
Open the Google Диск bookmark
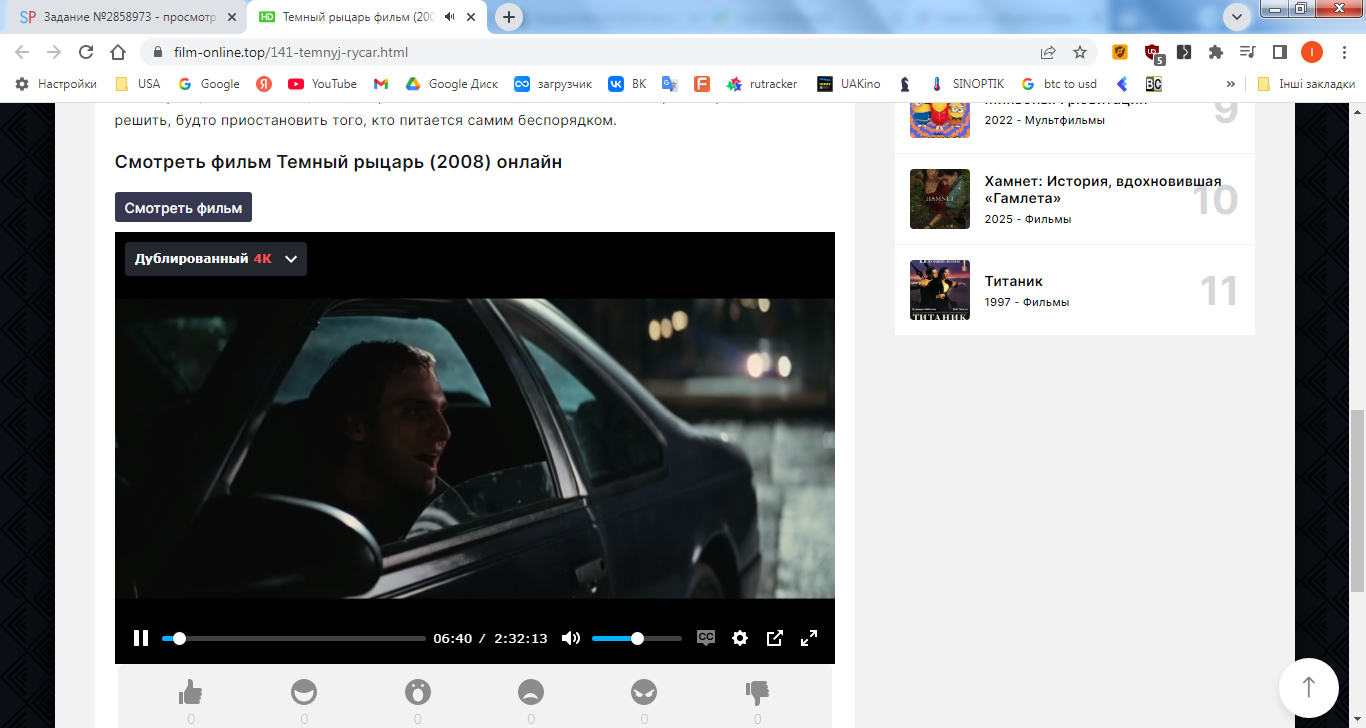tap(452, 84)
